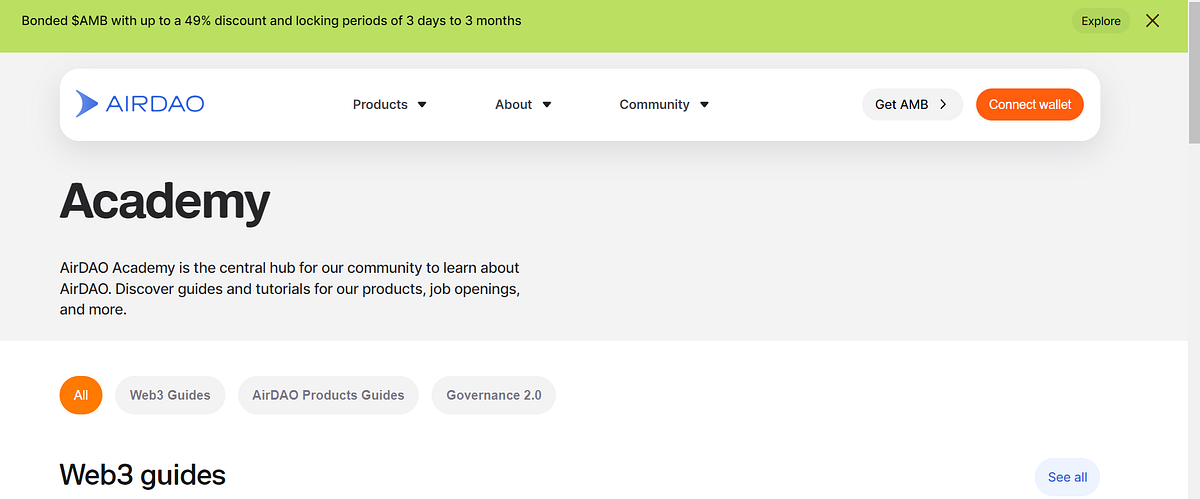Click the AirDAO arrow logo icon
Image resolution: width=1200 pixels, height=499 pixels.
(x=87, y=103)
